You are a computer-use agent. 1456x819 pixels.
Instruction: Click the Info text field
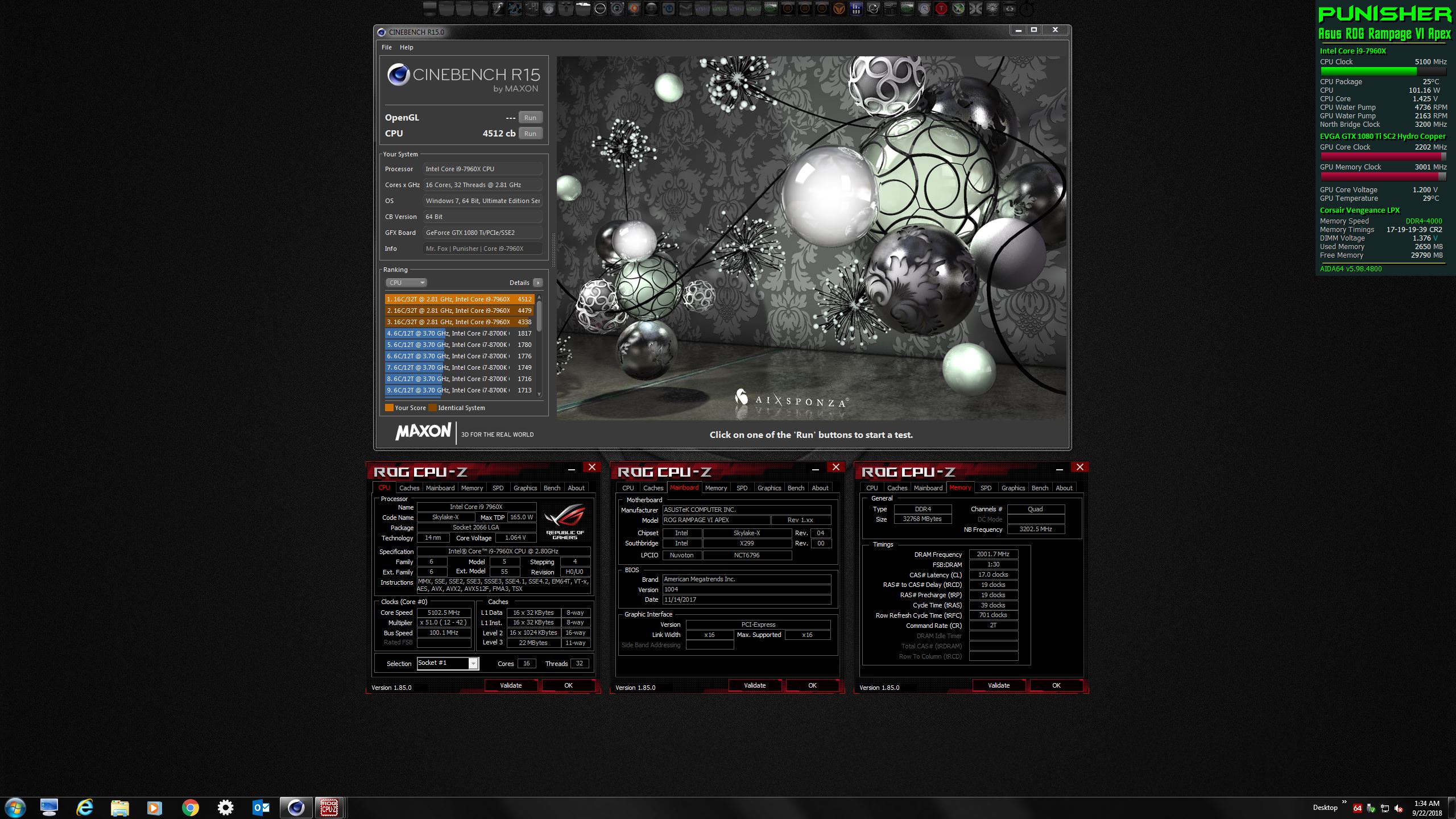(482, 249)
